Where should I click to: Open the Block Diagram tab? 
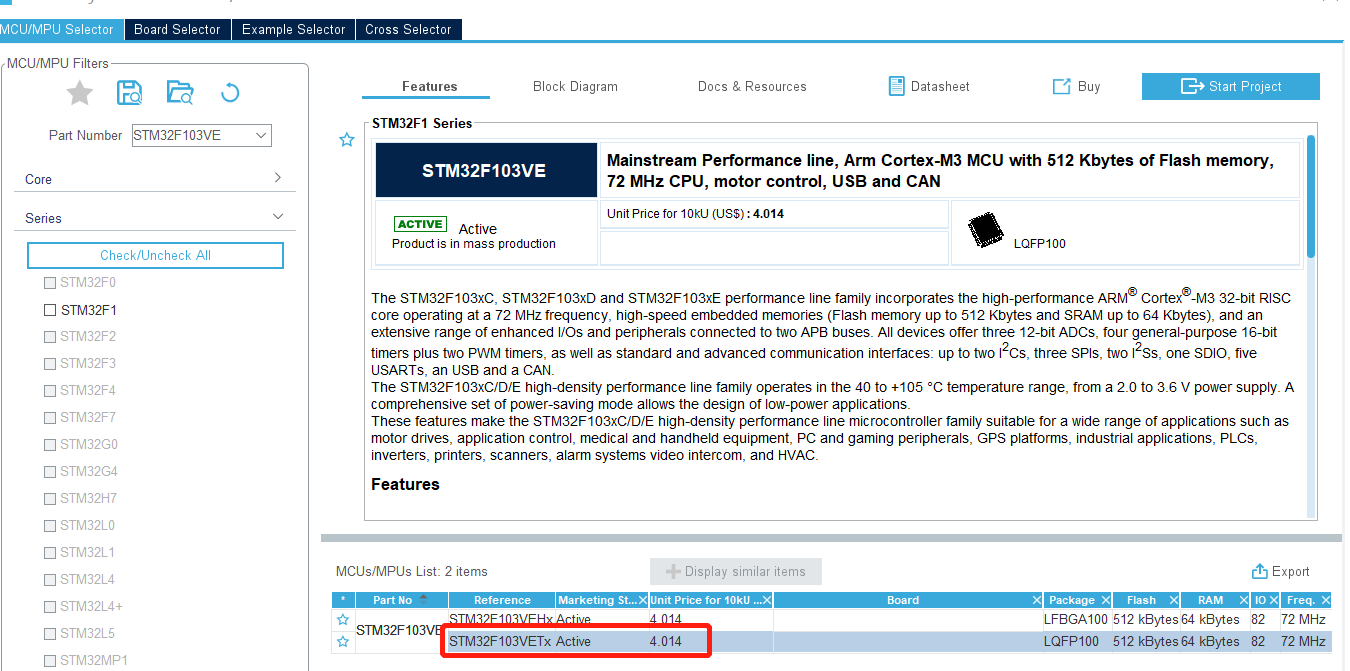tap(575, 86)
